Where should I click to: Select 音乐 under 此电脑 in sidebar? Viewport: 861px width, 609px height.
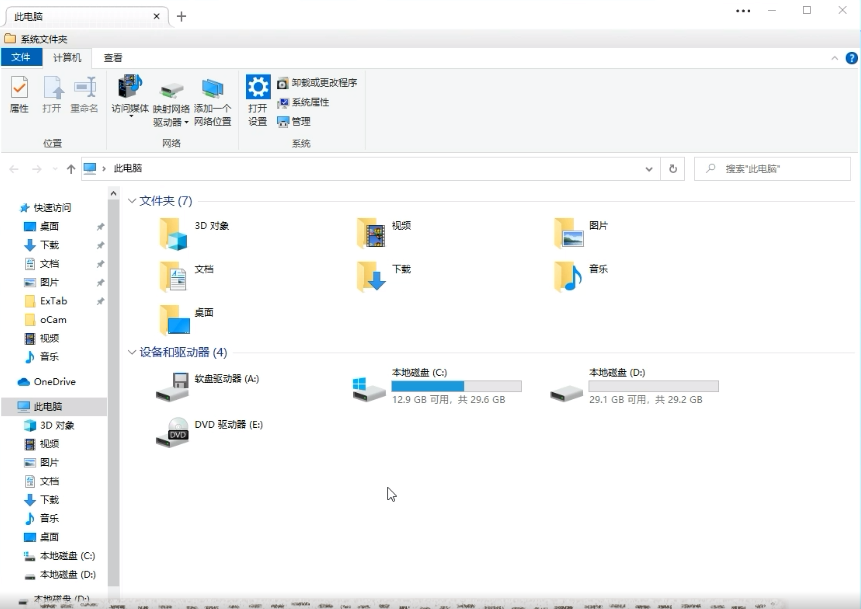(41, 518)
